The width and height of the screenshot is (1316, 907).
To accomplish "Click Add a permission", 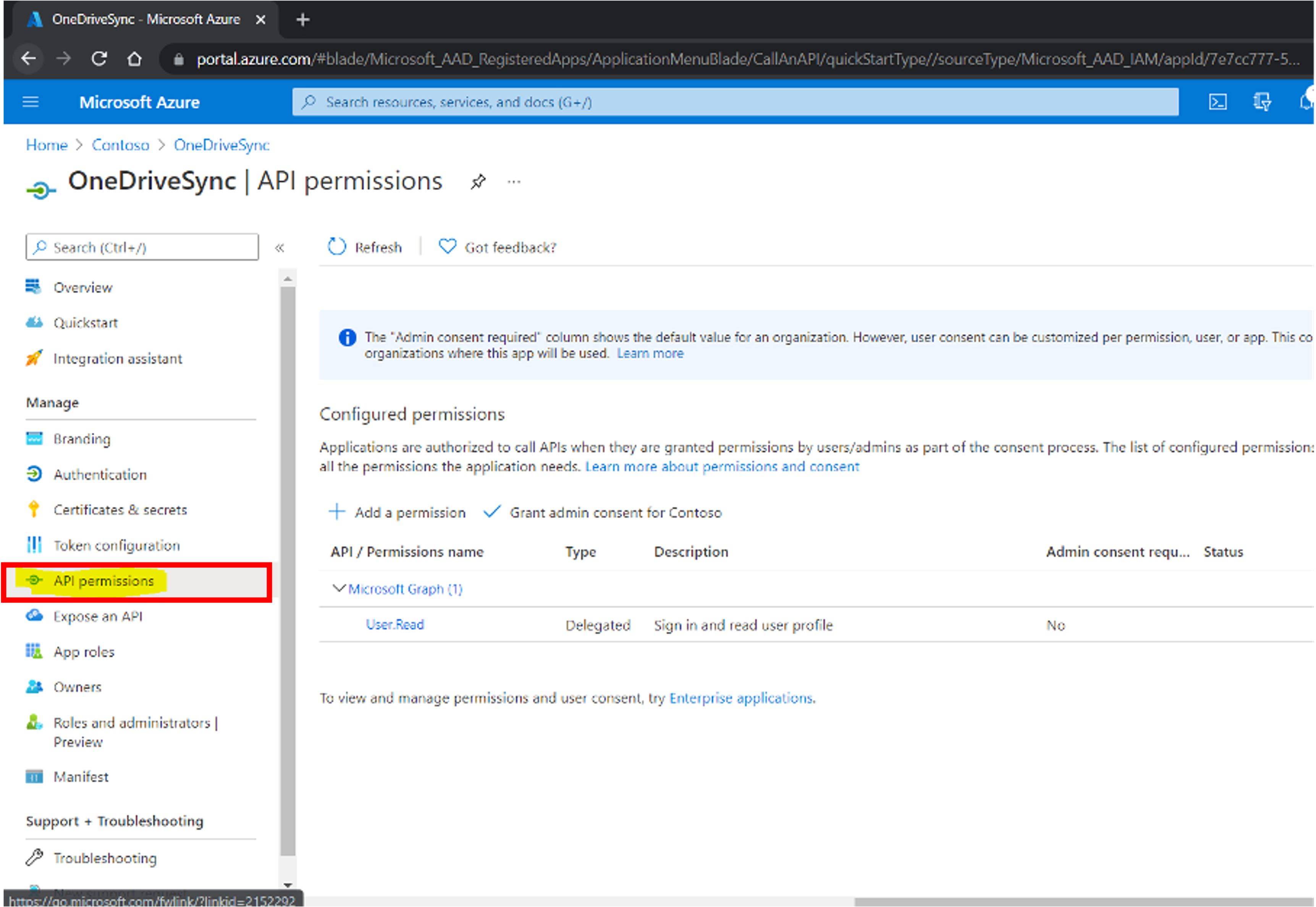I will [397, 513].
